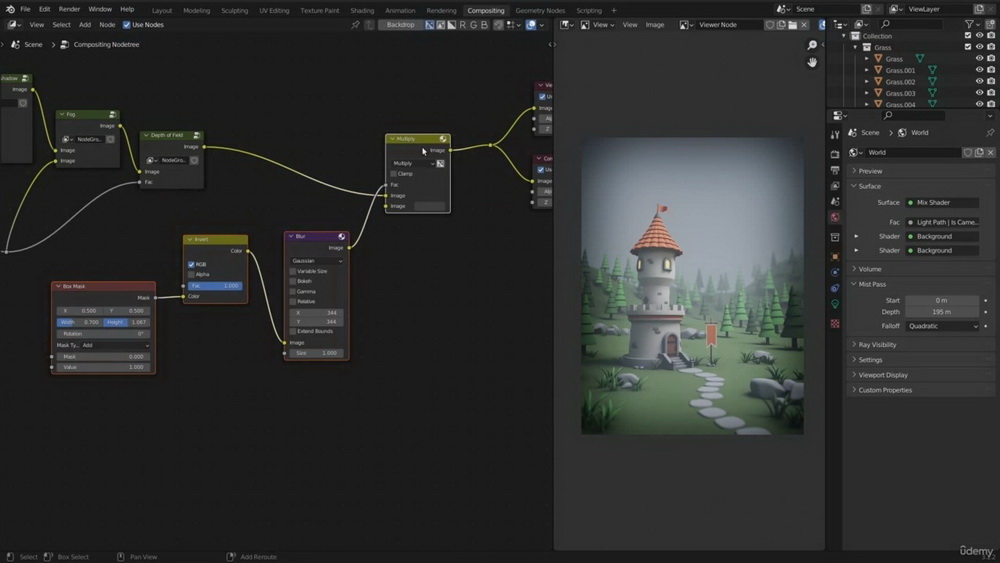Adjust Width slider in Box Mask node

[x=79, y=323]
